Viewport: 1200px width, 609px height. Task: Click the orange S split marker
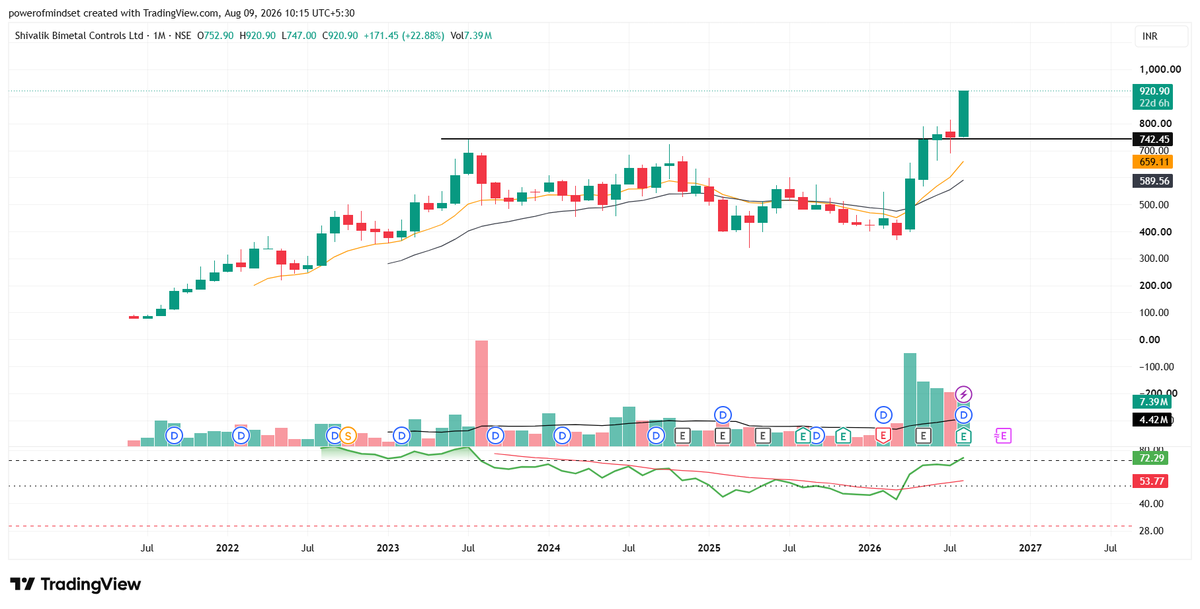[348, 435]
